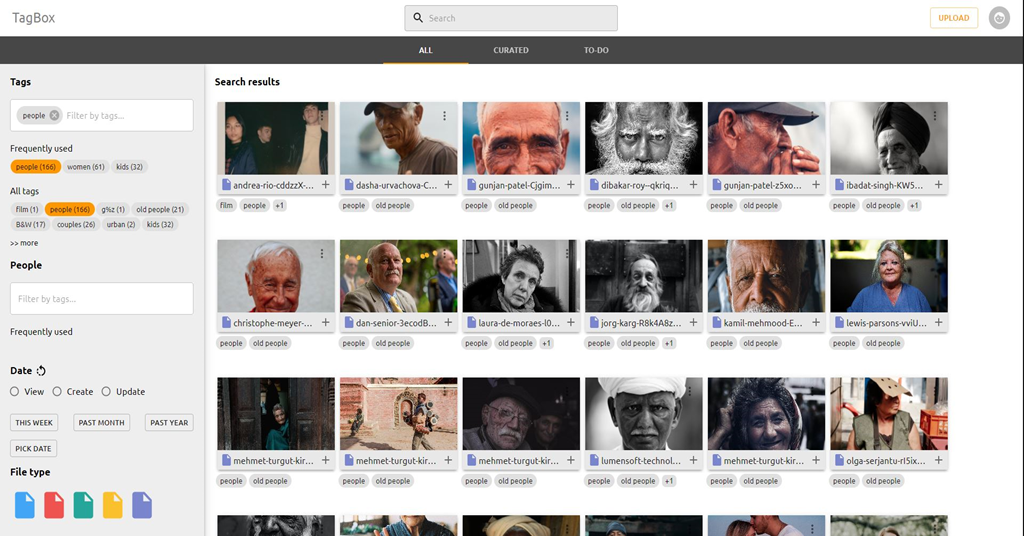Open options menu on dasha-urvachova thumbnail

[x=444, y=116]
